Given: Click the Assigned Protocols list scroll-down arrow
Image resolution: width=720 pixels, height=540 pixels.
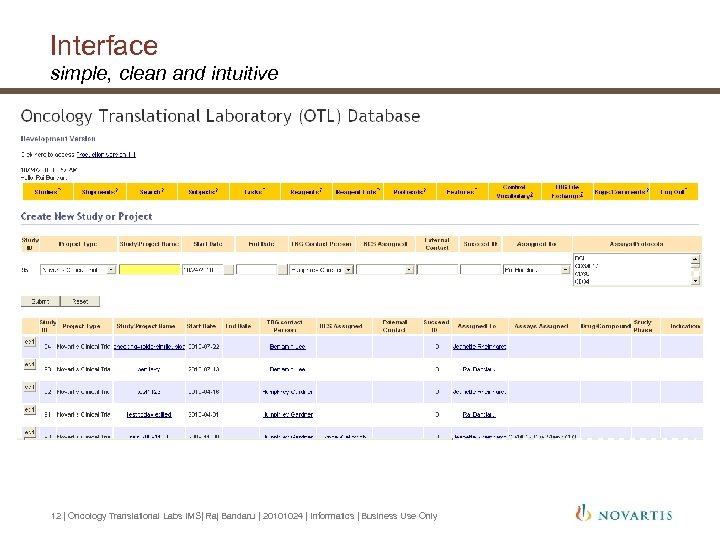Looking at the screenshot, I should pyautogui.click(x=695, y=281).
